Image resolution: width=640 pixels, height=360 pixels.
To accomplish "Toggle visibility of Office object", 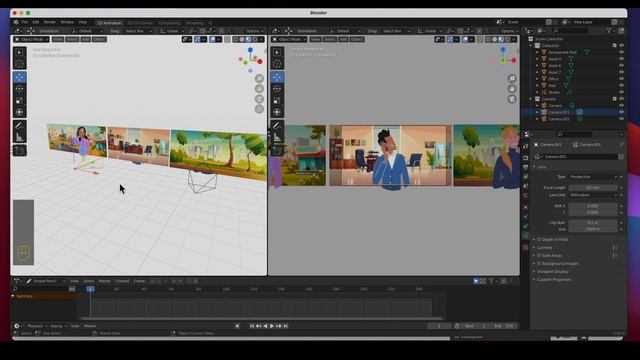I will 621,79.
